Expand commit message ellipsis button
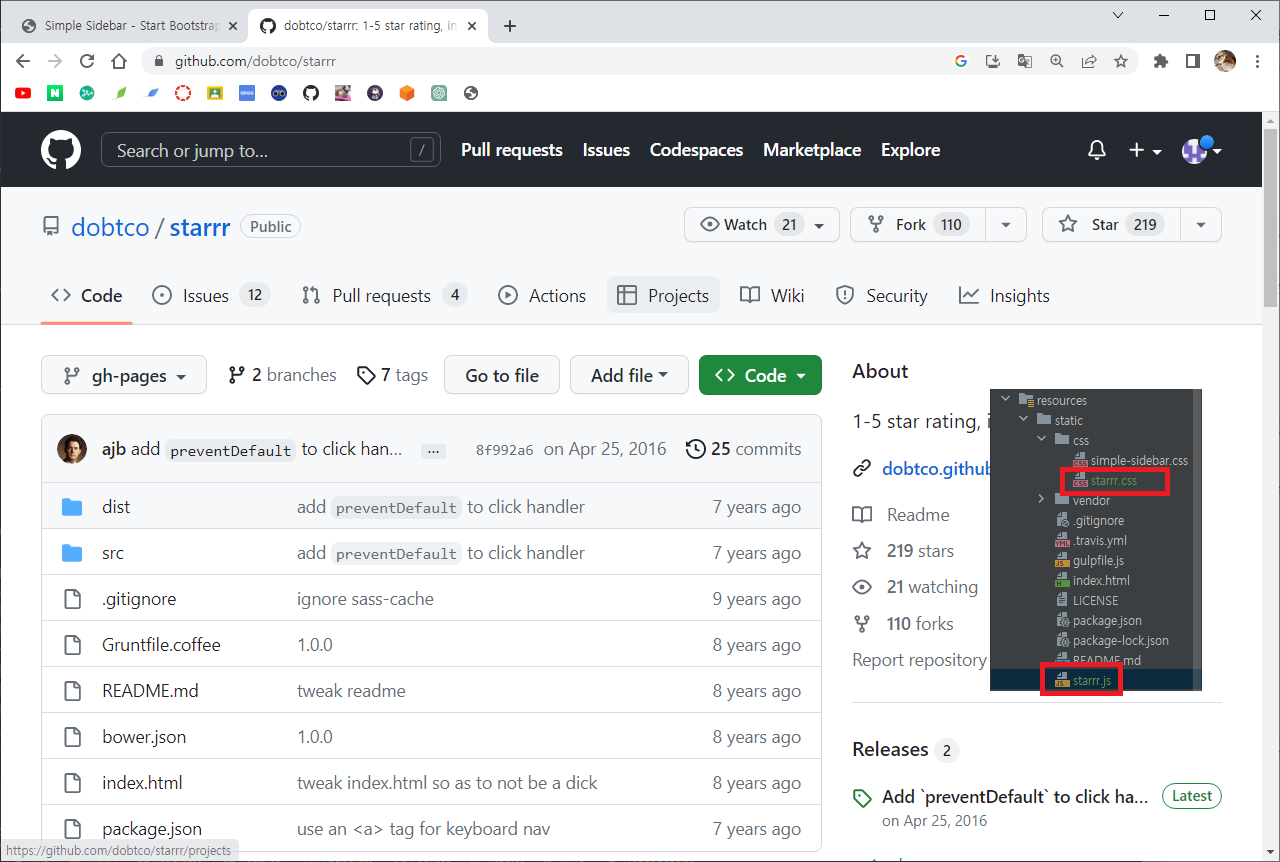Viewport: 1280px width, 862px height. pyautogui.click(x=433, y=450)
